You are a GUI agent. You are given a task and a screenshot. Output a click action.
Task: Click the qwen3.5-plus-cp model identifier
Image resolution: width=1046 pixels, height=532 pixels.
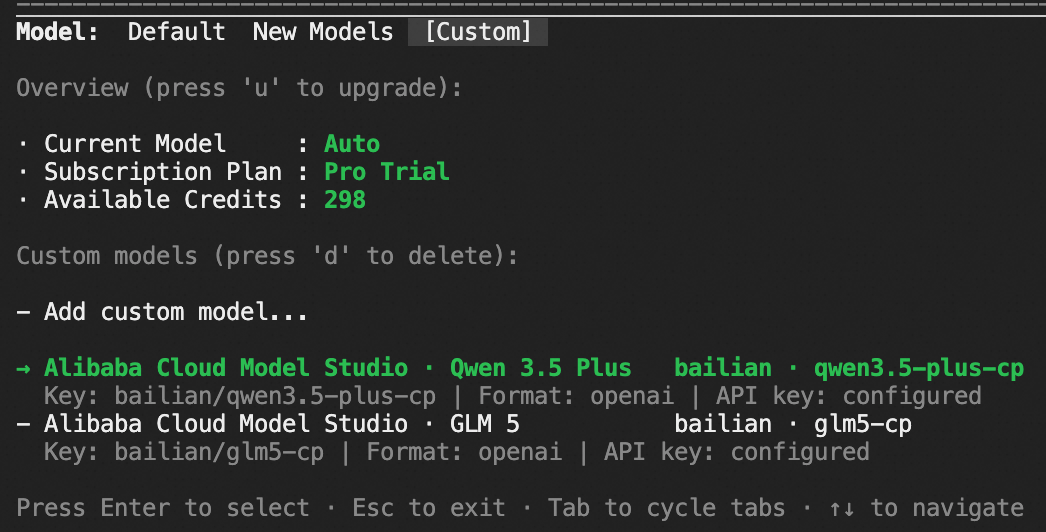coord(920,368)
